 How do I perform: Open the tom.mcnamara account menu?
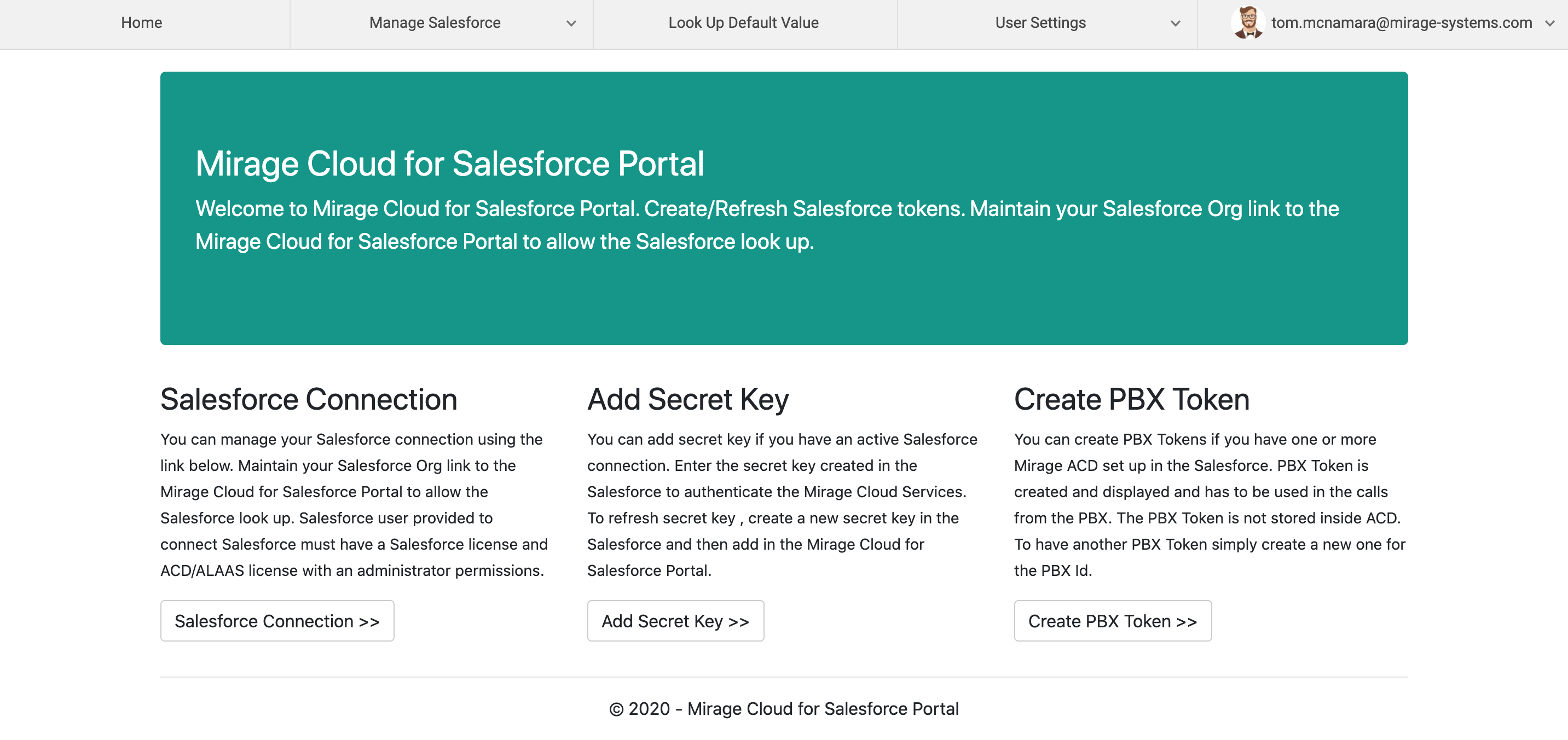click(x=1401, y=23)
